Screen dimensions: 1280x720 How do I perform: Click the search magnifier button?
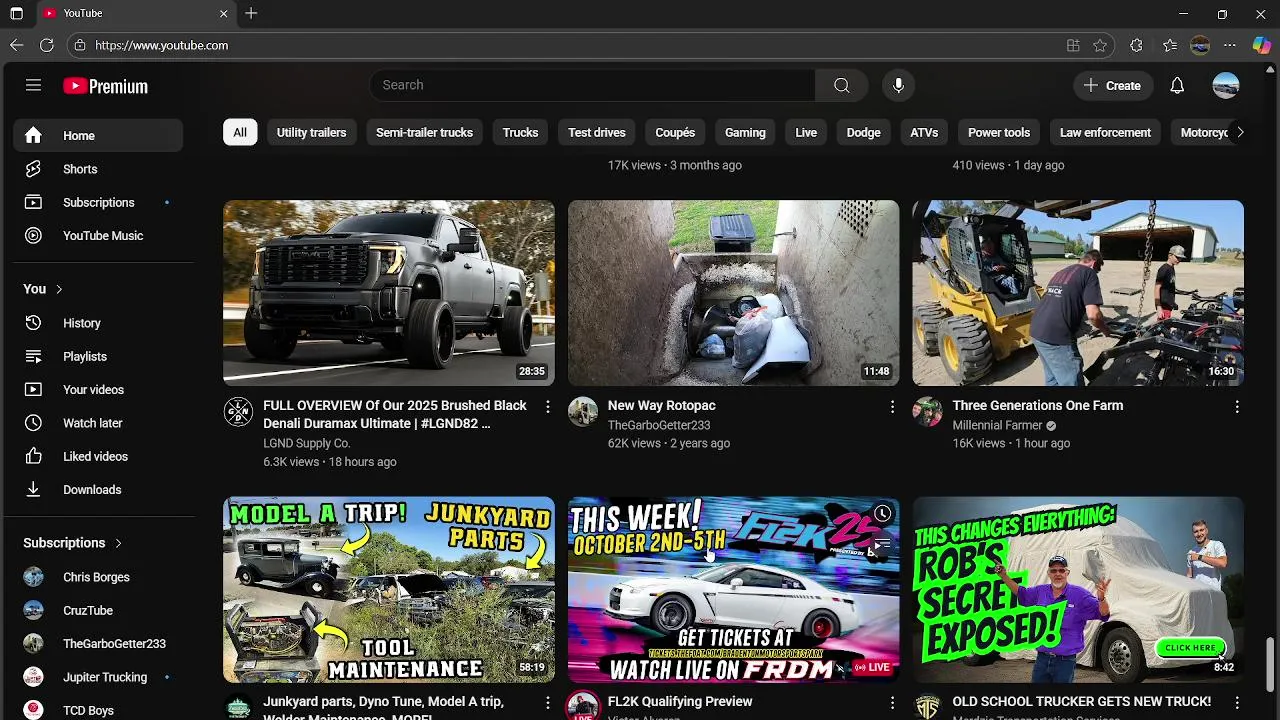point(841,85)
